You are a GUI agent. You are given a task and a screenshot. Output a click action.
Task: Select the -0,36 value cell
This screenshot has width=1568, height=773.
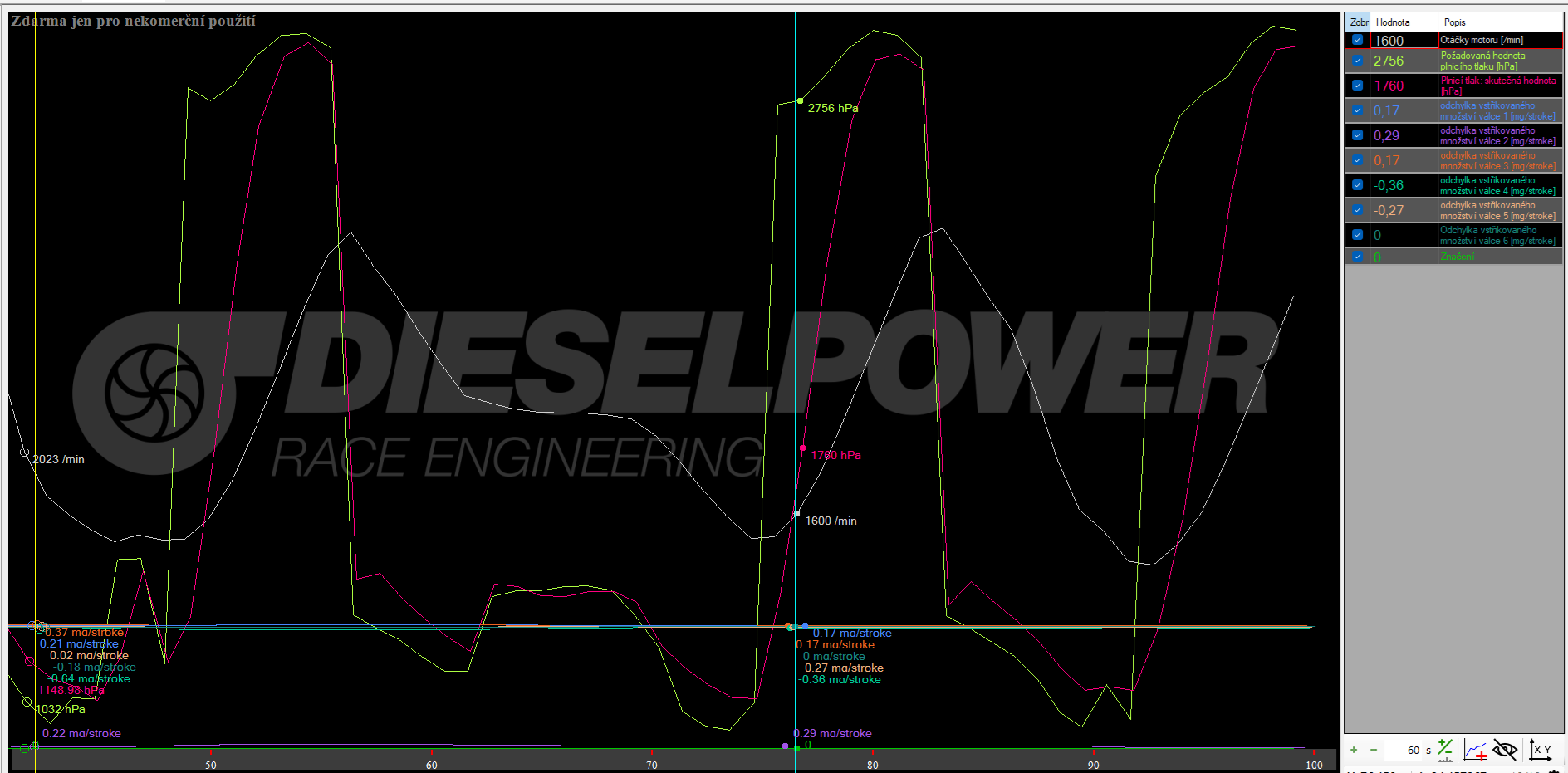1404,185
